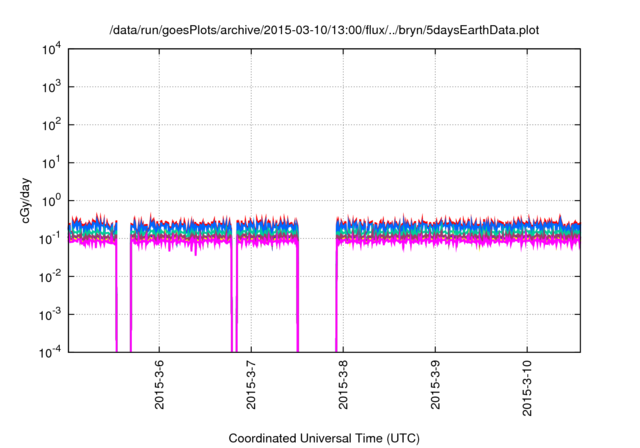
Task: Select the 2015-3-8 date tick label
Action: (343, 384)
